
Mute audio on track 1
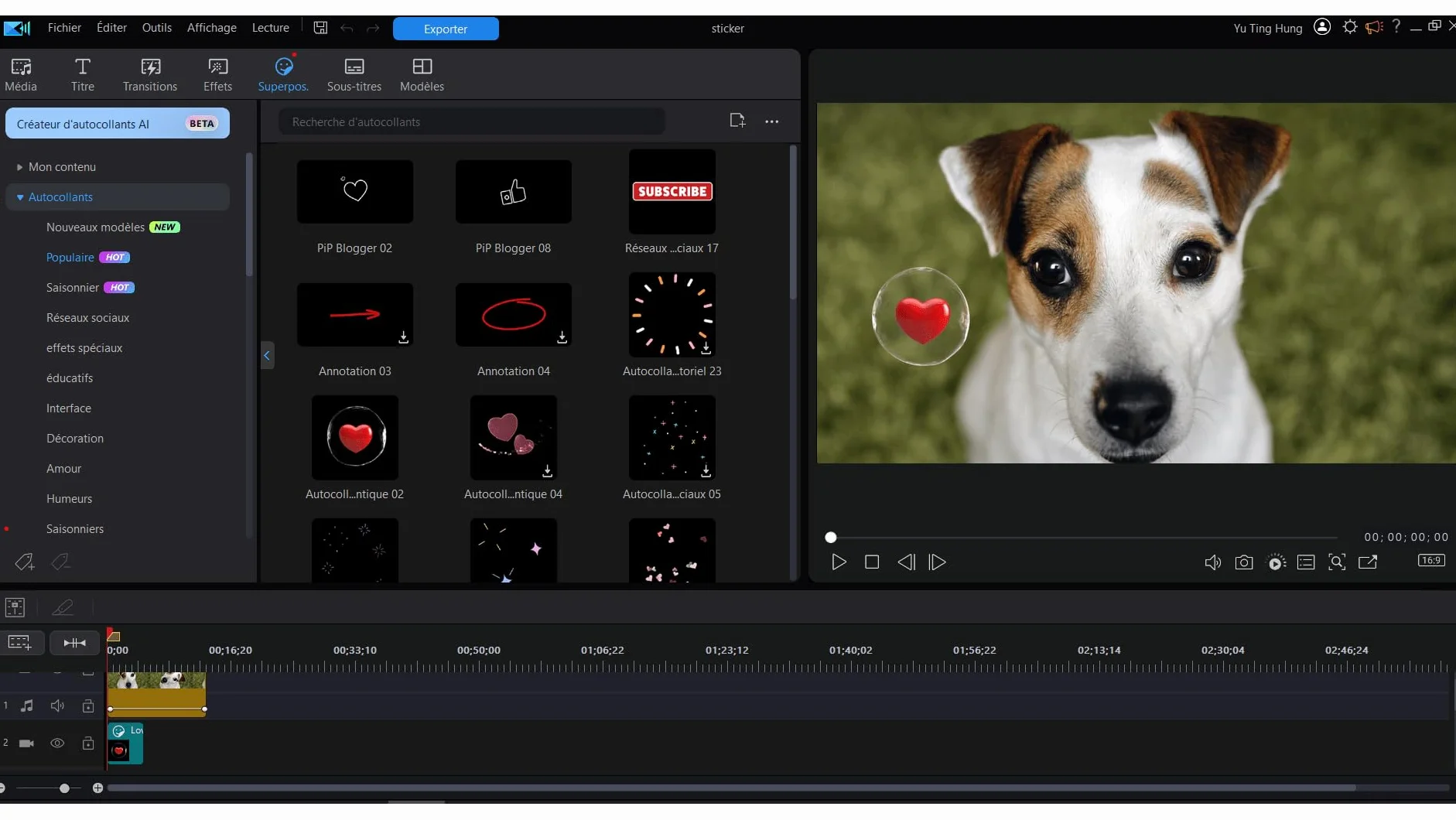pyautogui.click(x=57, y=706)
